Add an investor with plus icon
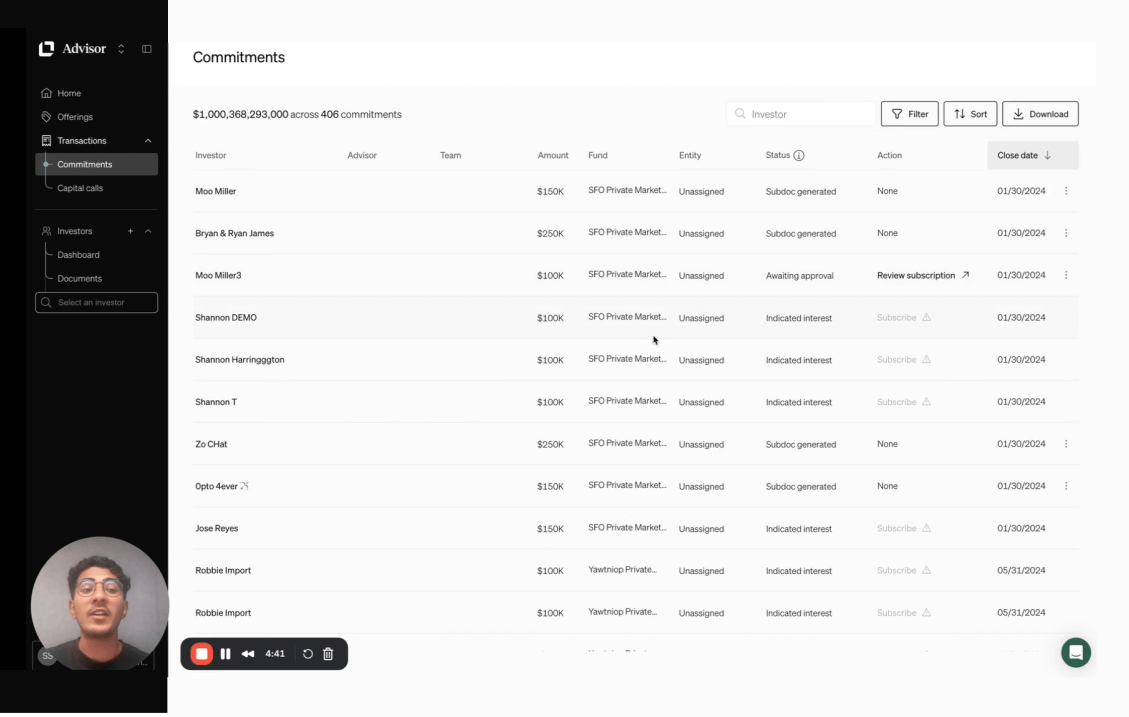Screen dimensions: 1129x717 tap(130, 231)
